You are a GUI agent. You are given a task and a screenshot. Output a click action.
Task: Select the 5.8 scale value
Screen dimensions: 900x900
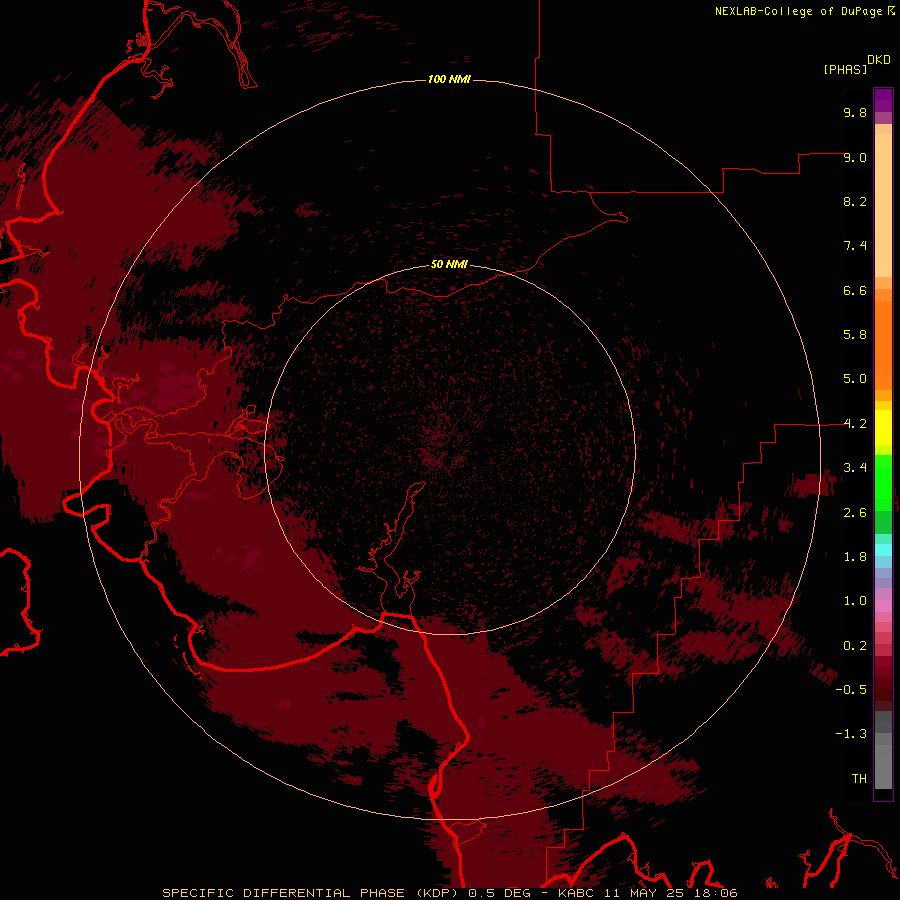(x=855, y=335)
